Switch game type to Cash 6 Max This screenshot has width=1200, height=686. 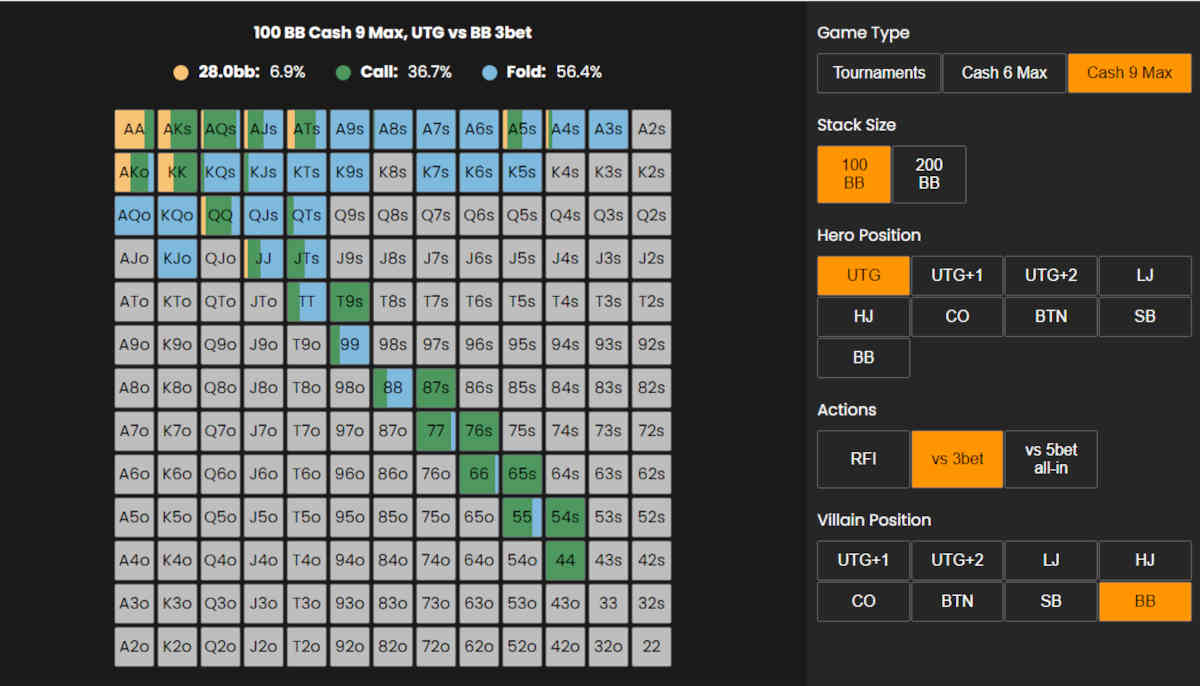[x=1004, y=73]
